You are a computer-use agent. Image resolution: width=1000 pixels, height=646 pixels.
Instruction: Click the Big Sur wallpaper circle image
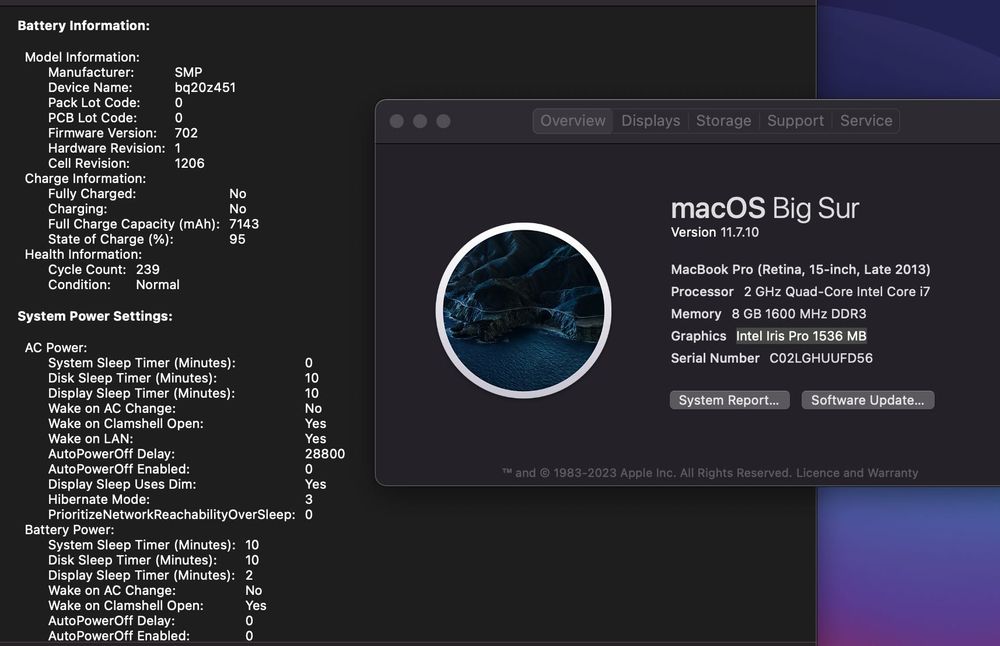pyautogui.click(x=524, y=311)
